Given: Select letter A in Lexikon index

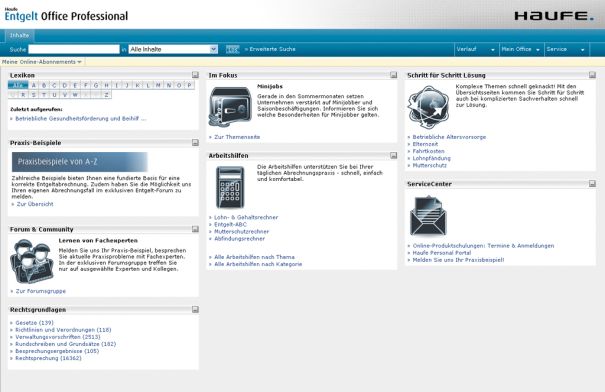Looking at the screenshot, I should click(34, 85).
